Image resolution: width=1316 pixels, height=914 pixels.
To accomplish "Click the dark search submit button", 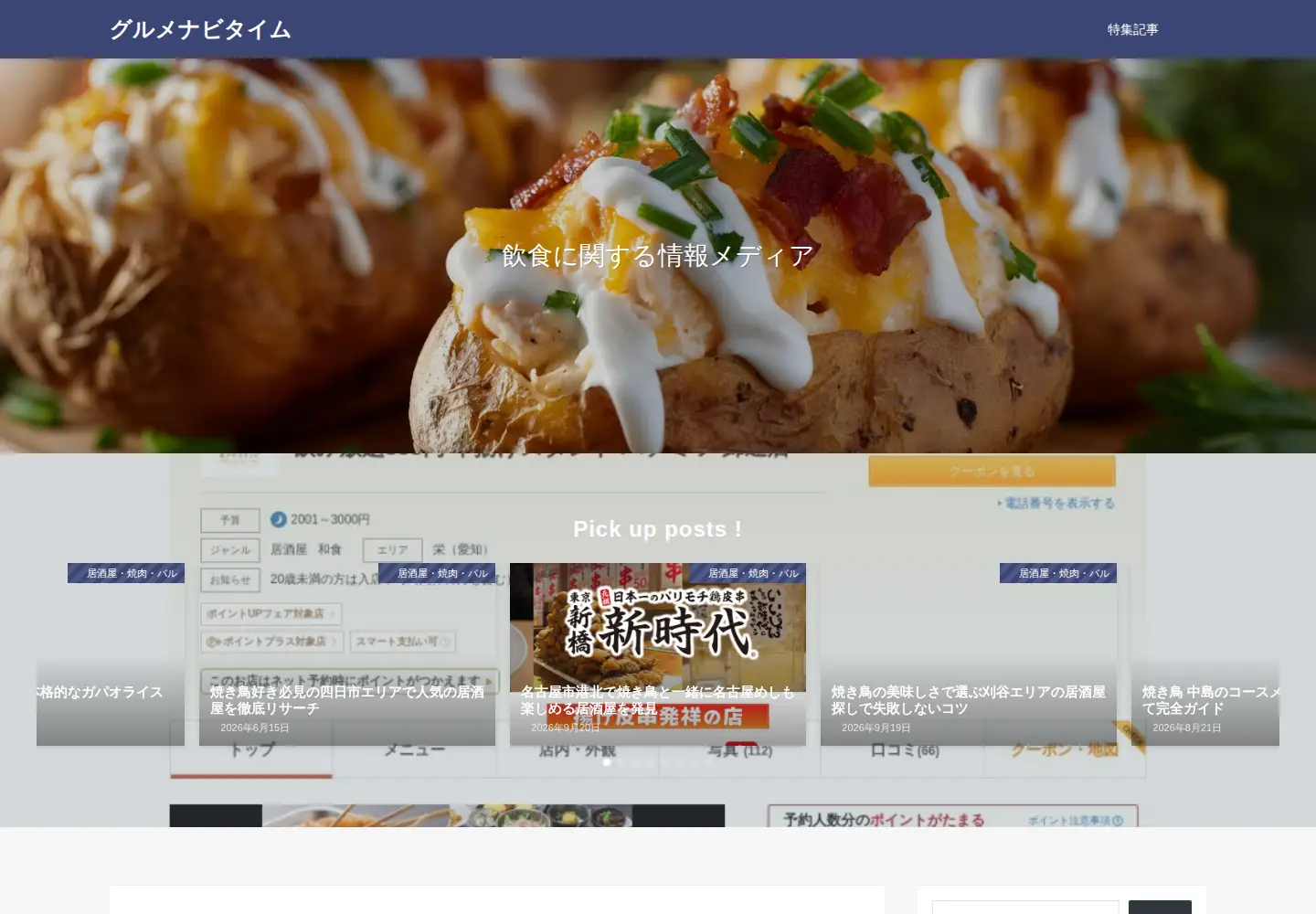I will (x=1160, y=908).
